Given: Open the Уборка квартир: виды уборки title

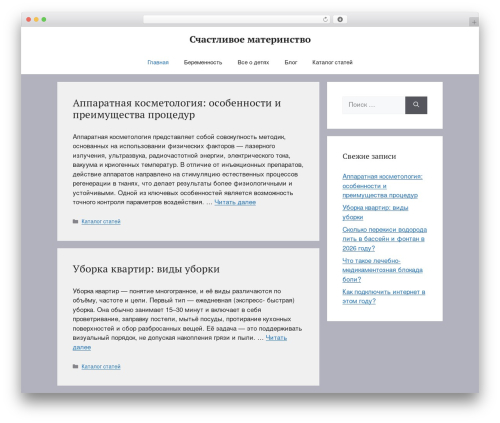Looking at the screenshot, I should (x=146, y=269).
